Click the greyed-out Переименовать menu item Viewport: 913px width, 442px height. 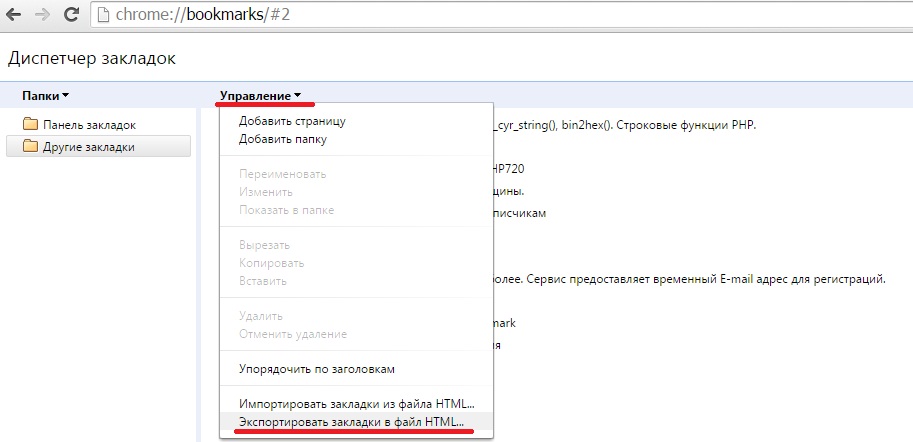[x=284, y=174]
